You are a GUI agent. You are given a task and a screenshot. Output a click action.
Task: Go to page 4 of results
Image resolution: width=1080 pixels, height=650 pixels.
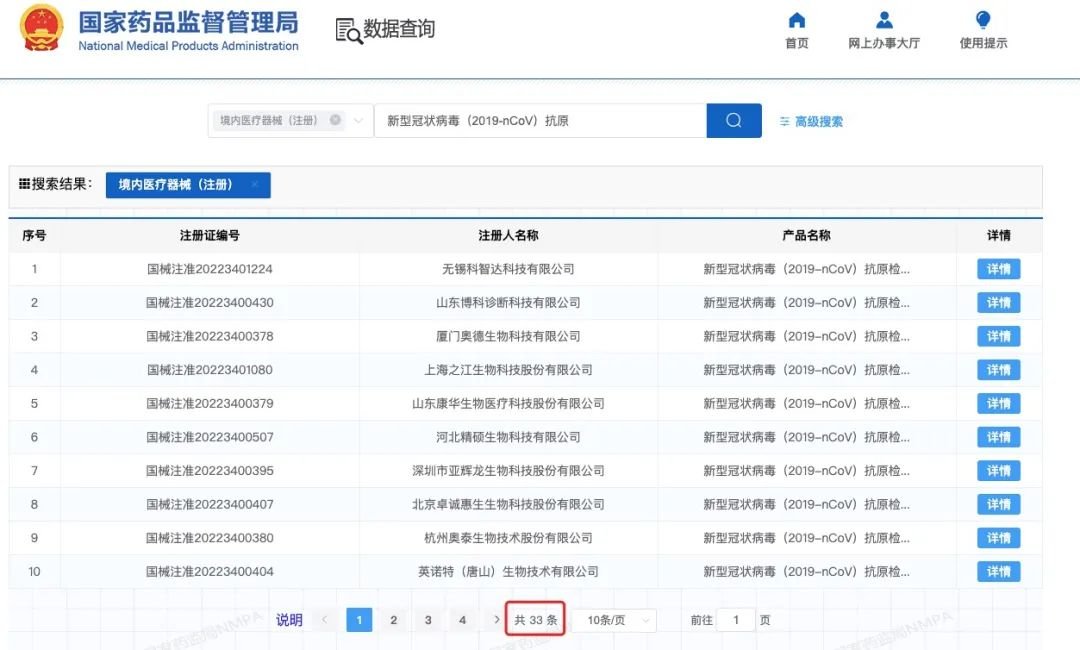pos(462,620)
